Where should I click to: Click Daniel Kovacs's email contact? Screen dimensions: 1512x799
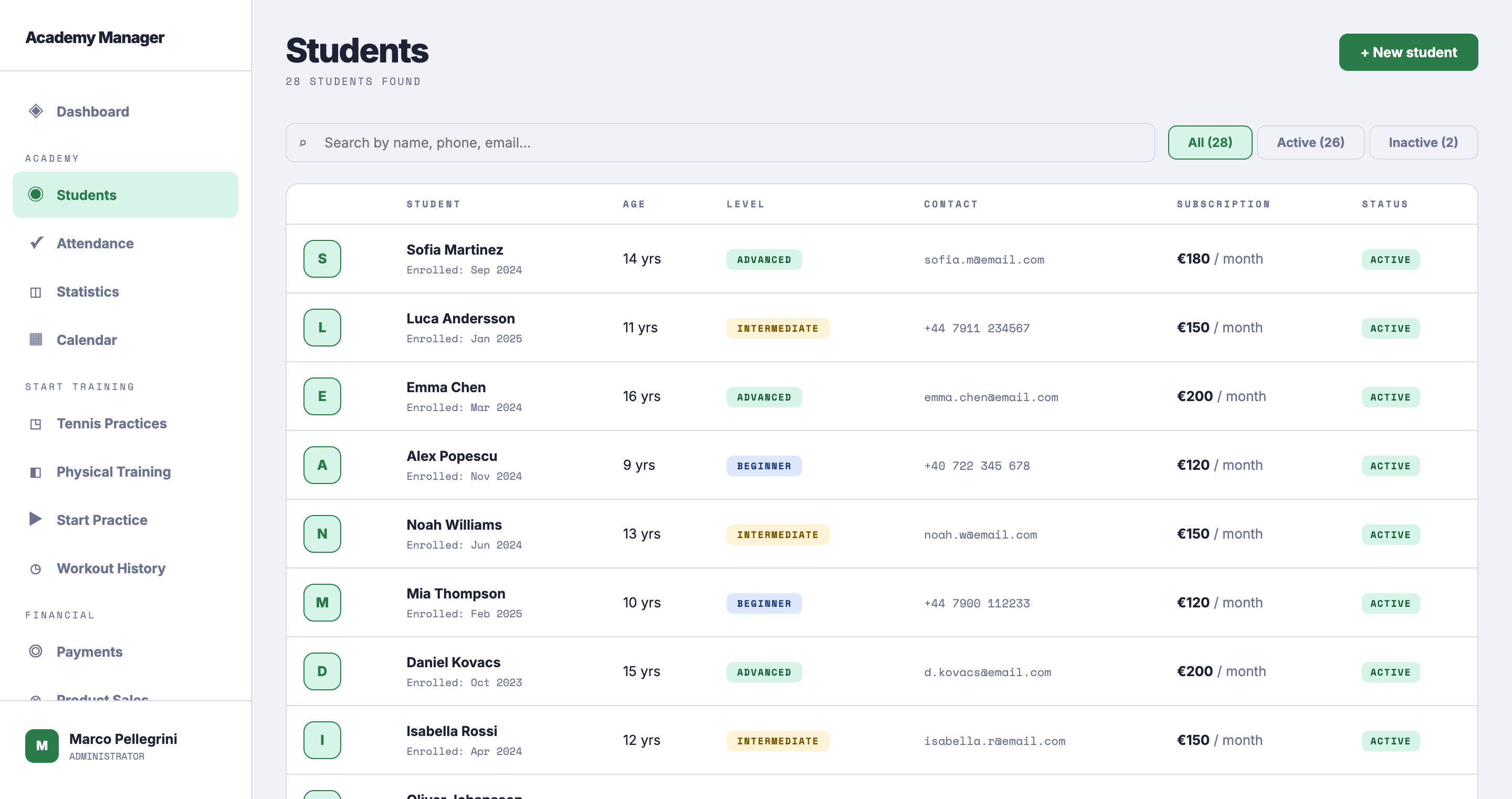tap(987, 673)
